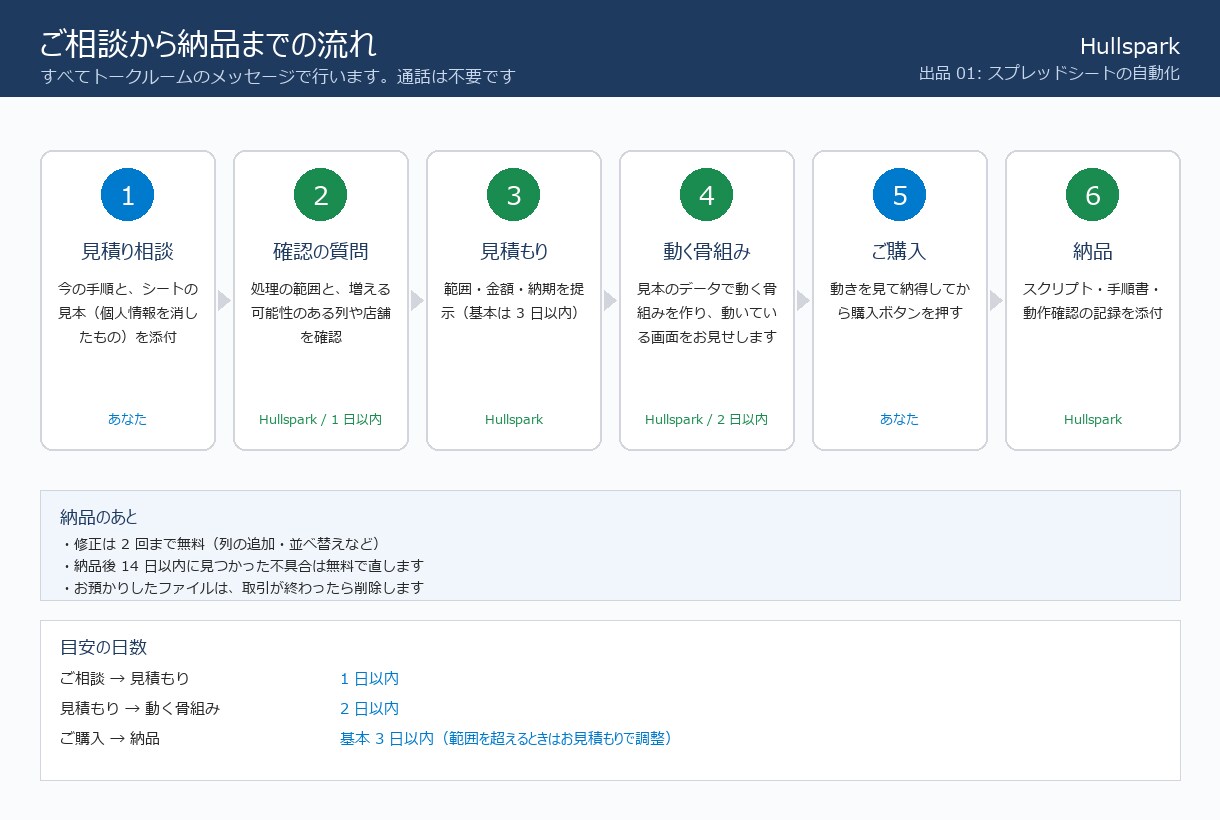Click the green step 2 number circle
This screenshot has width=1220, height=820.
(321, 195)
